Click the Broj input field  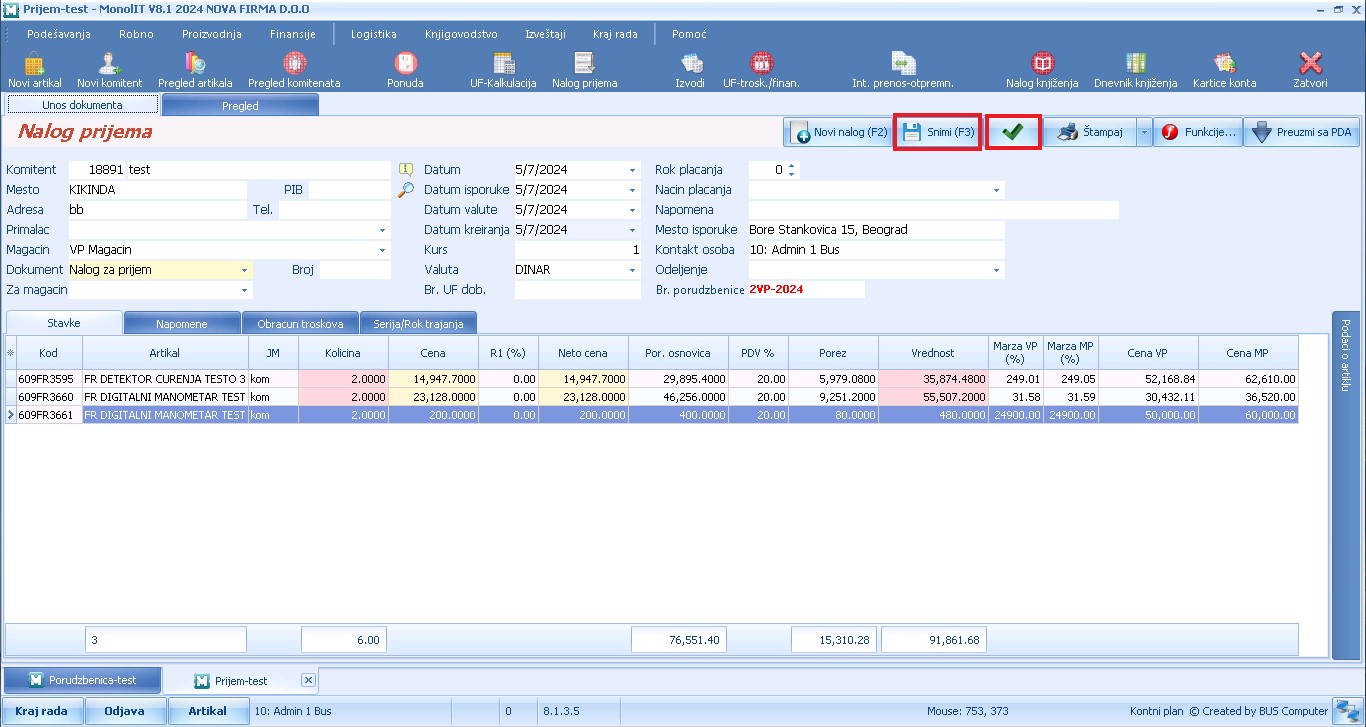(355, 270)
